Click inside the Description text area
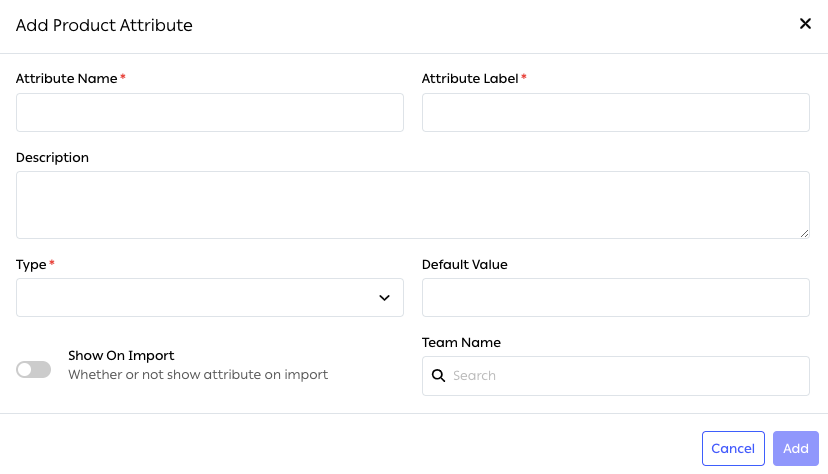828x474 pixels. (412, 205)
